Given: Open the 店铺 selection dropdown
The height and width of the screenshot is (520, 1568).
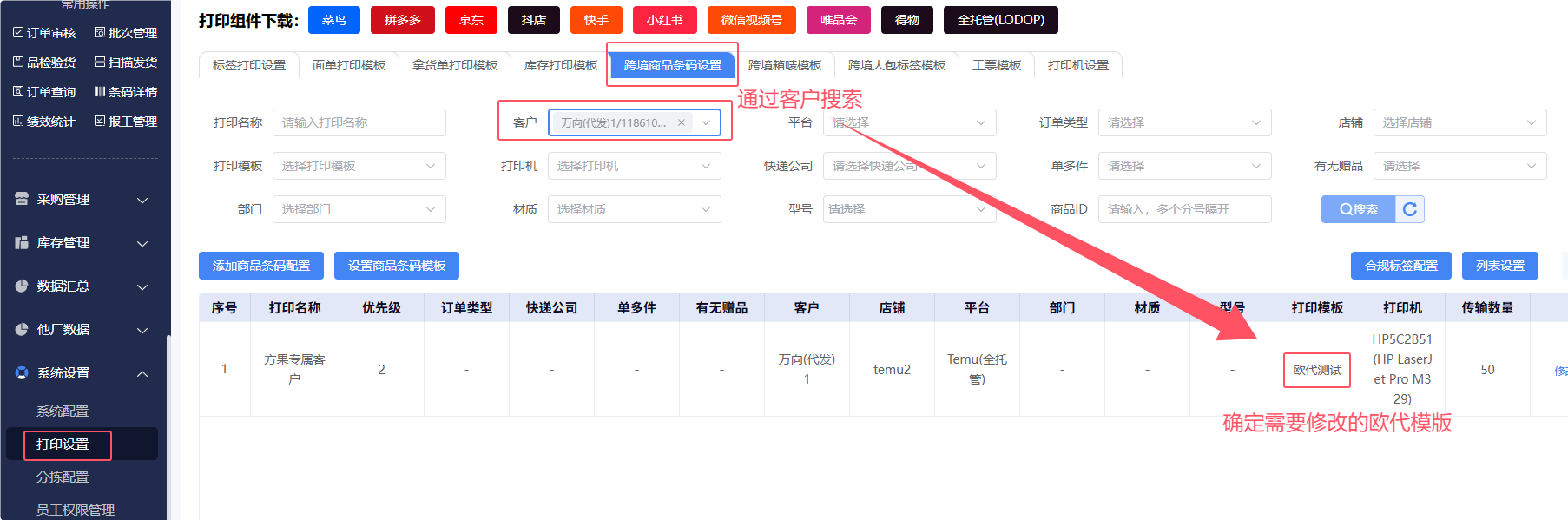Looking at the screenshot, I should [1459, 122].
